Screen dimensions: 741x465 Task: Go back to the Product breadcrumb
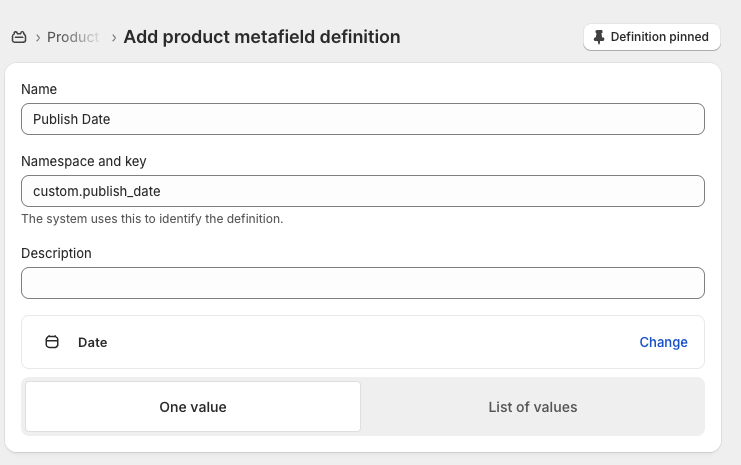(x=73, y=37)
